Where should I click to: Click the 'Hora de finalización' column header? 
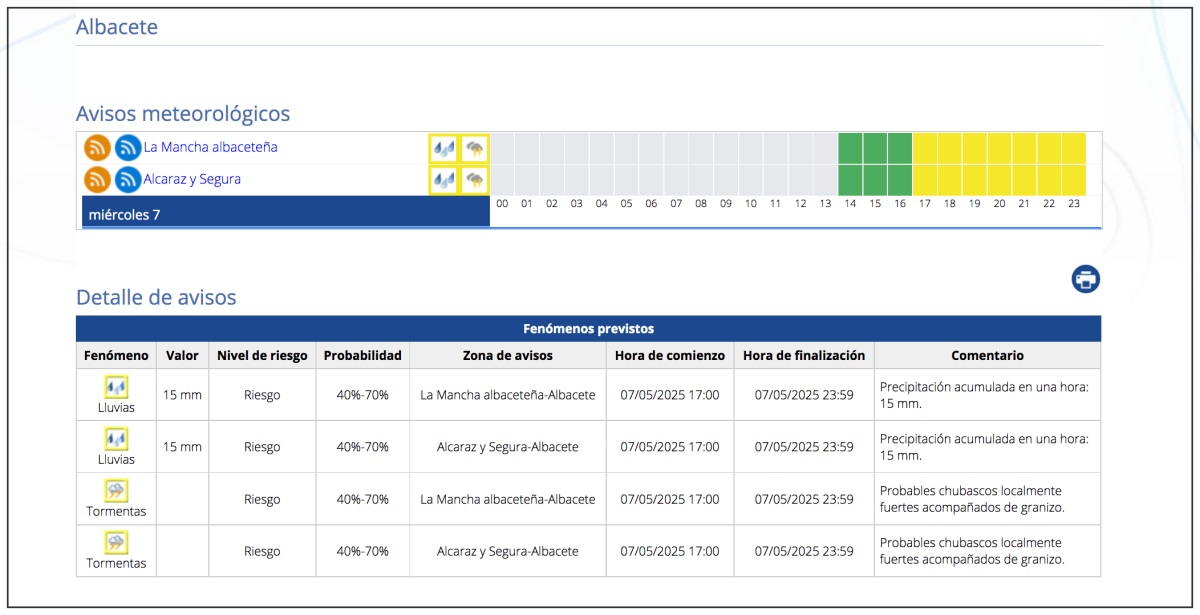pyautogui.click(x=804, y=355)
